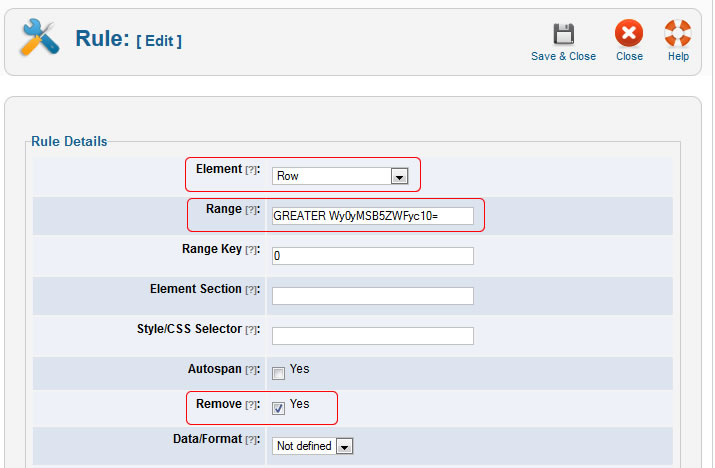Click the Range text field

pos(372,216)
